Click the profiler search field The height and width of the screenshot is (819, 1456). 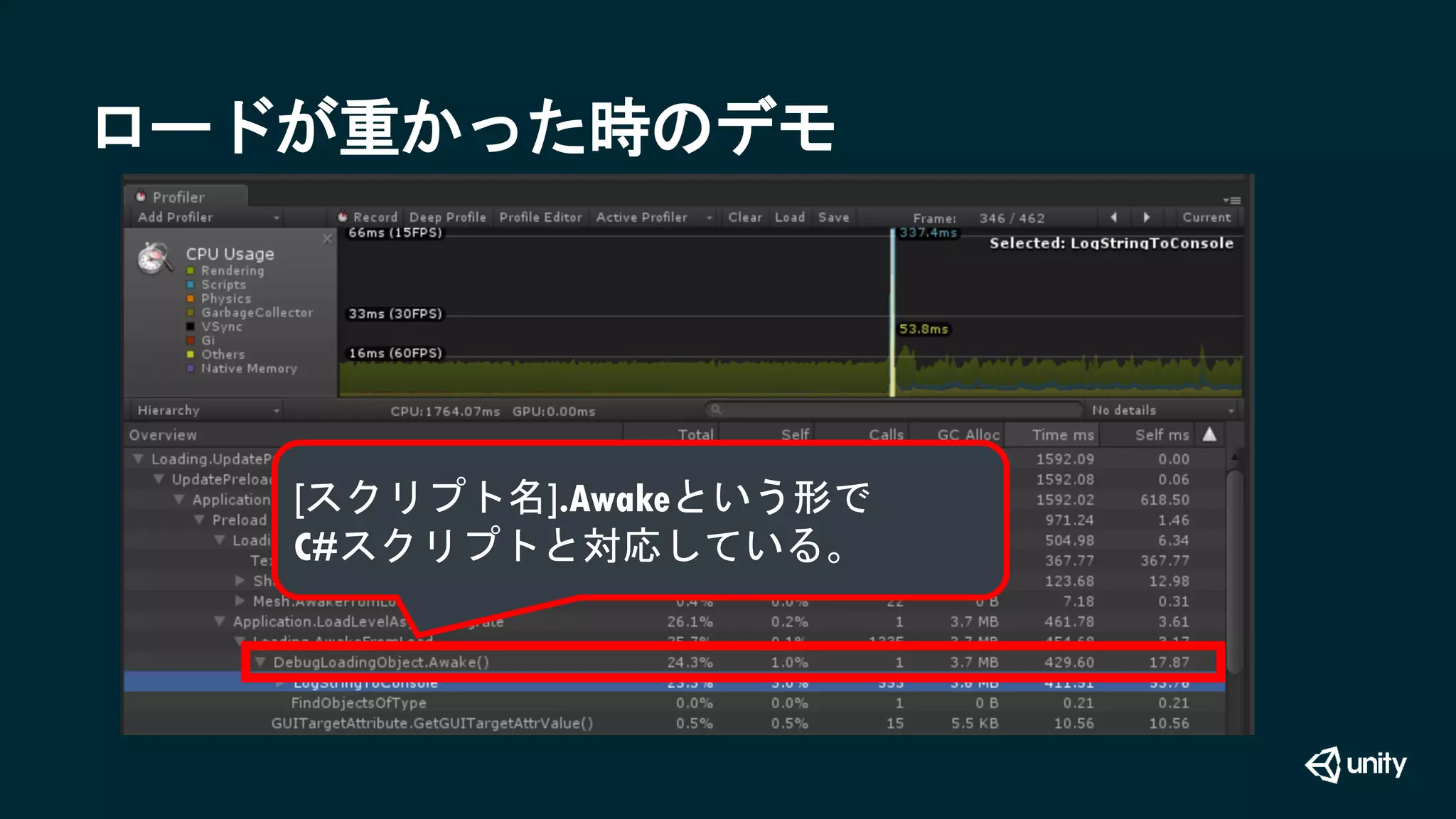tap(894, 409)
